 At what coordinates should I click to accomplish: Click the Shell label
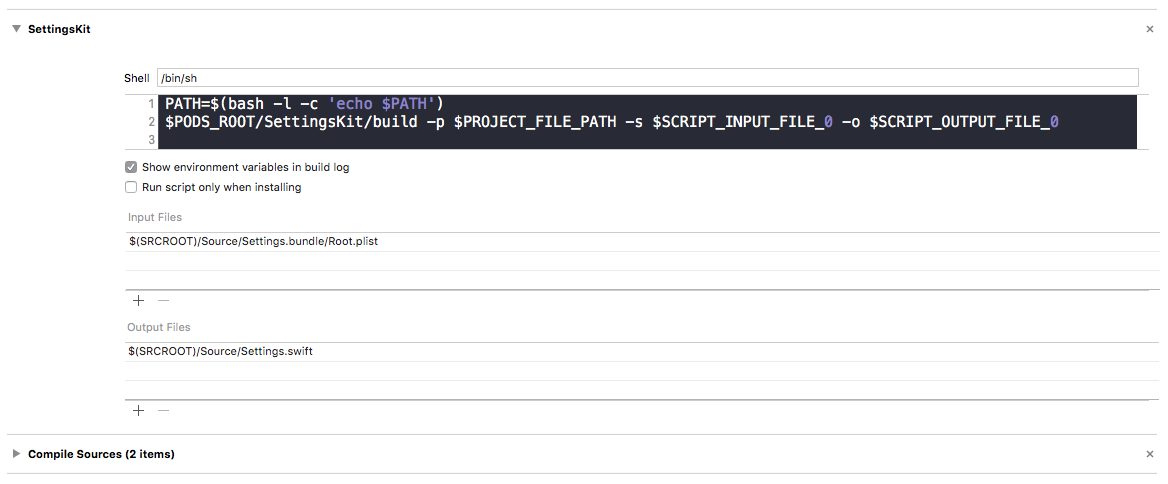(137, 78)
